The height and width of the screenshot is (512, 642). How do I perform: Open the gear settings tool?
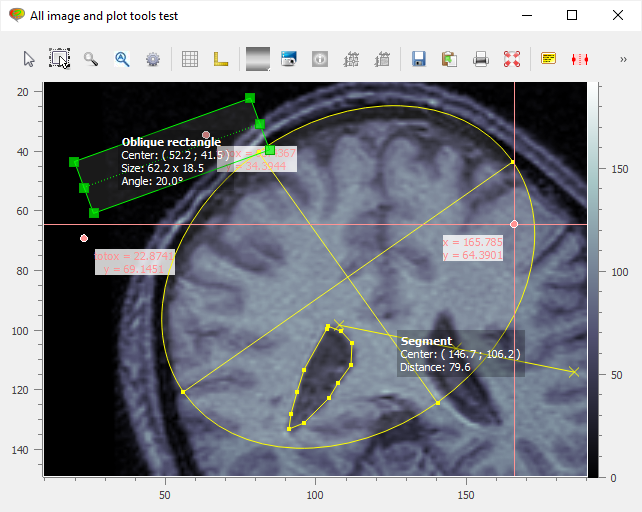153,59
